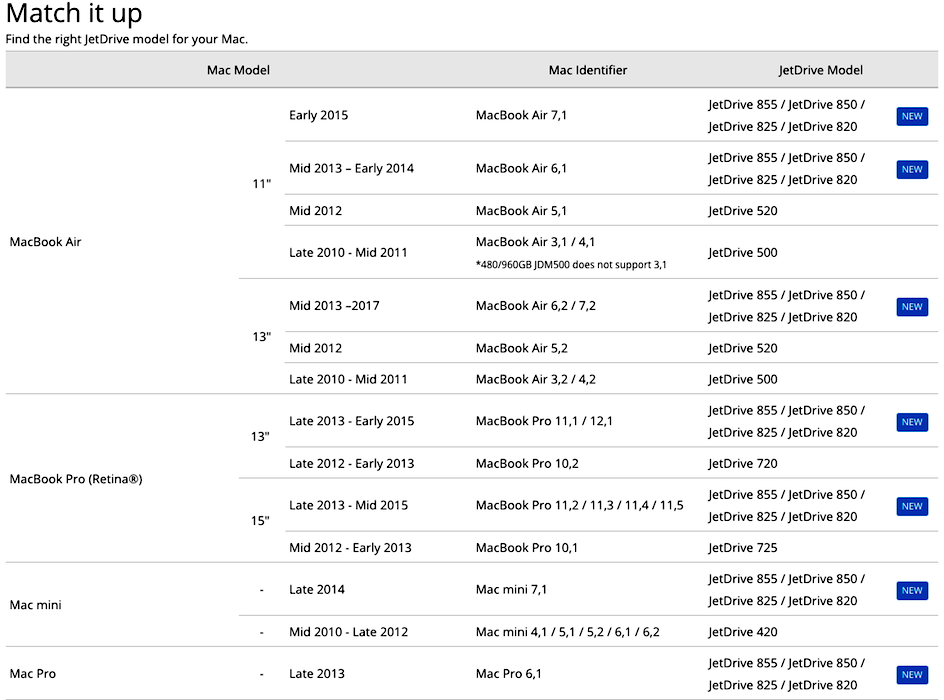Select the Mac Pro category cell
The height and width of the screenshot is (700, 944).
[33, 674]
